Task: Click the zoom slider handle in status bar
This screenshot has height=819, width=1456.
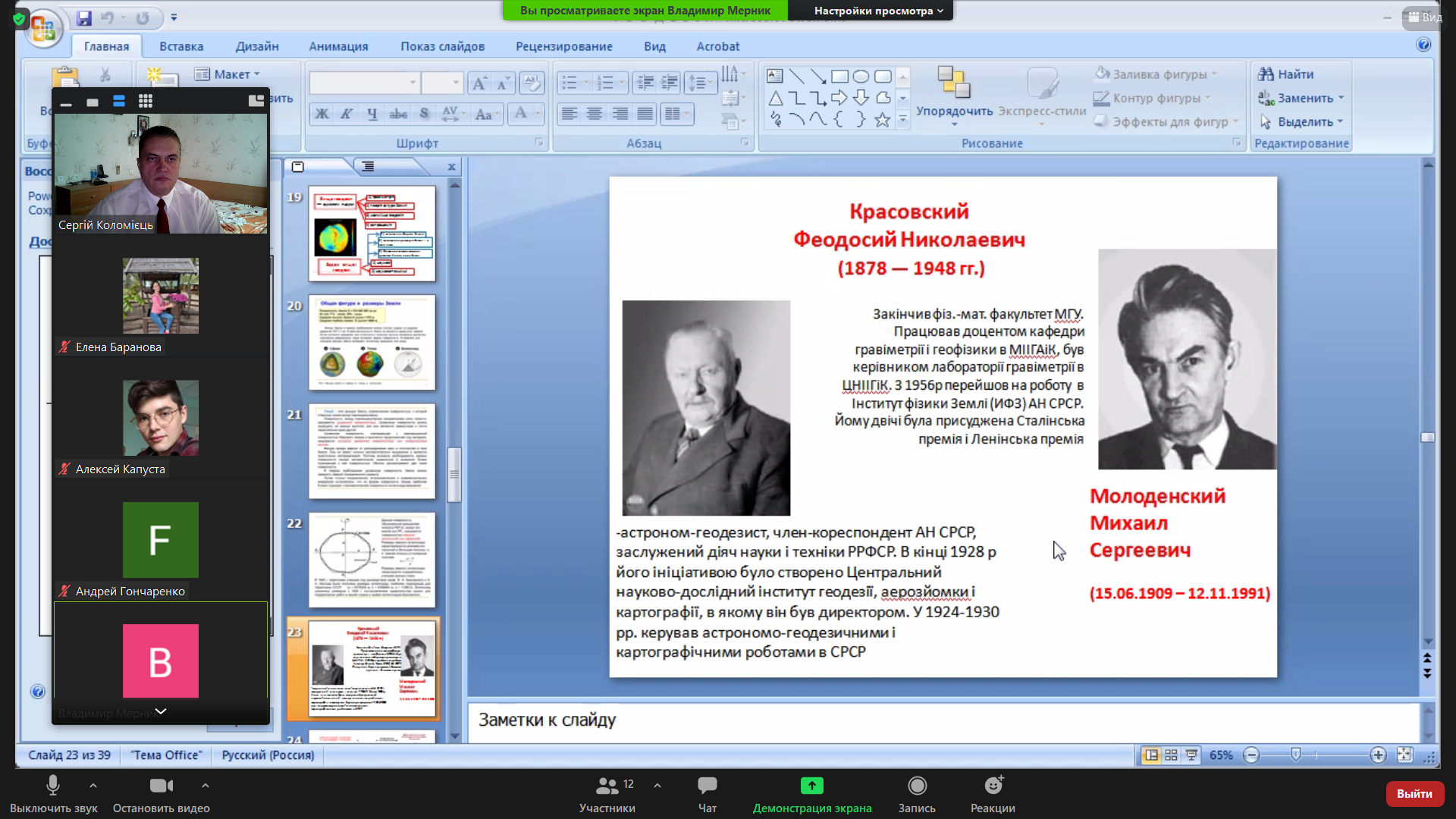Action: (x=1296, y=755)
